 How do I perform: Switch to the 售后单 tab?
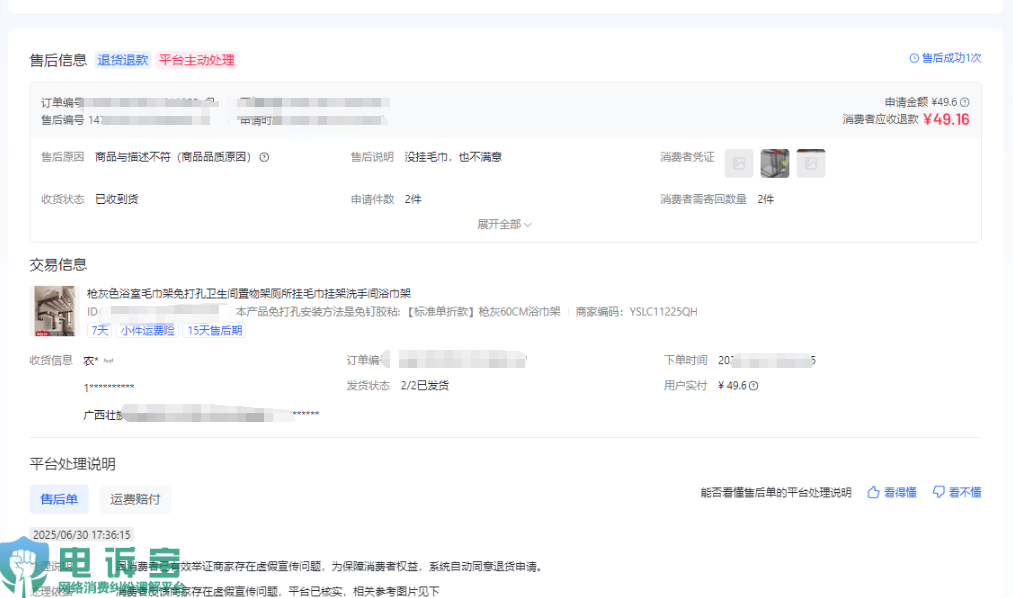tap(59, 499)
